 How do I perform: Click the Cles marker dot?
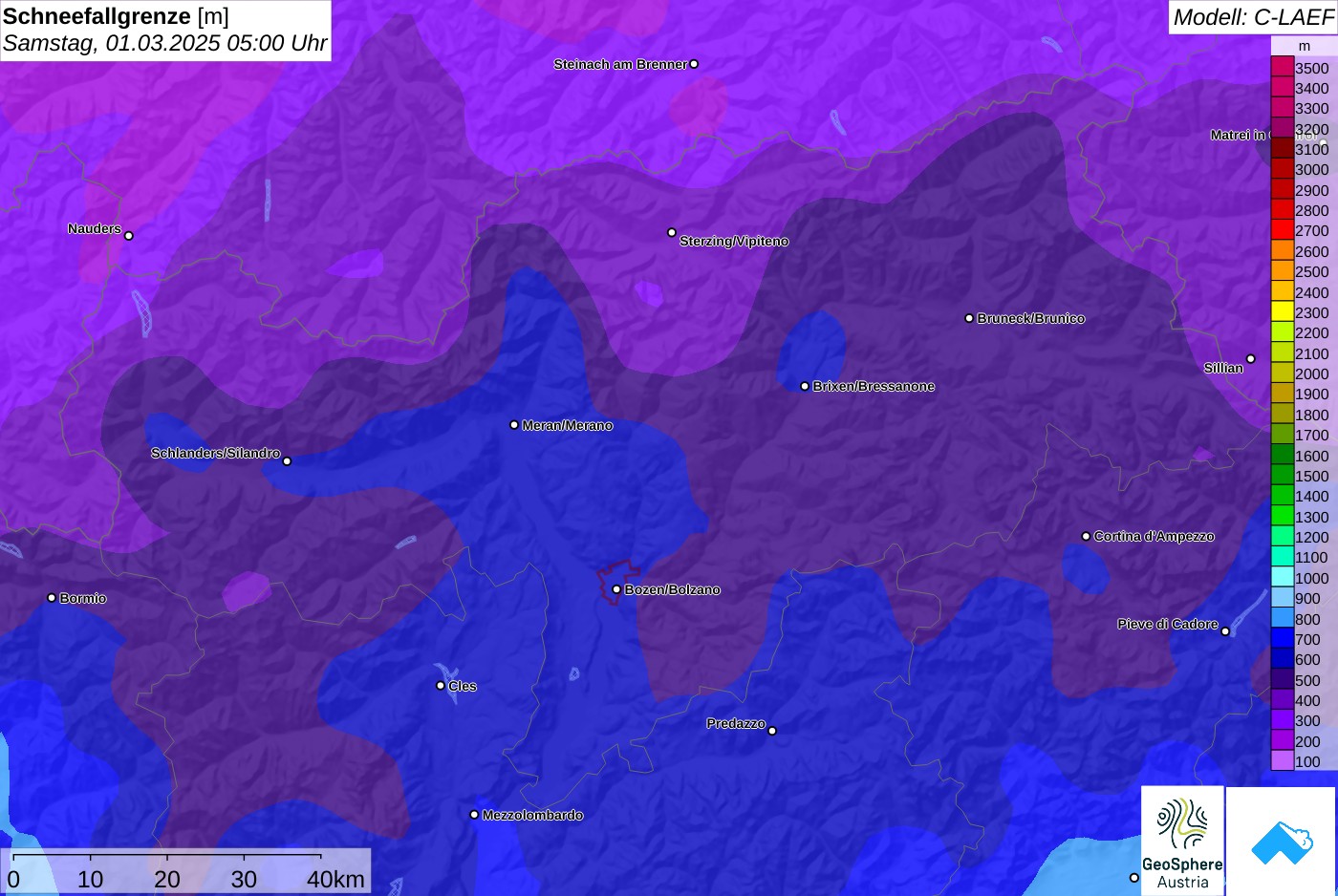[x=441, y=685]
